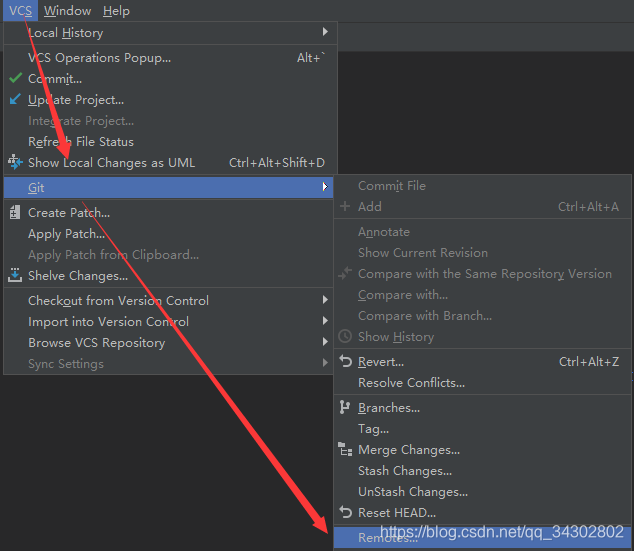Open the Help menu

[116, 11]
